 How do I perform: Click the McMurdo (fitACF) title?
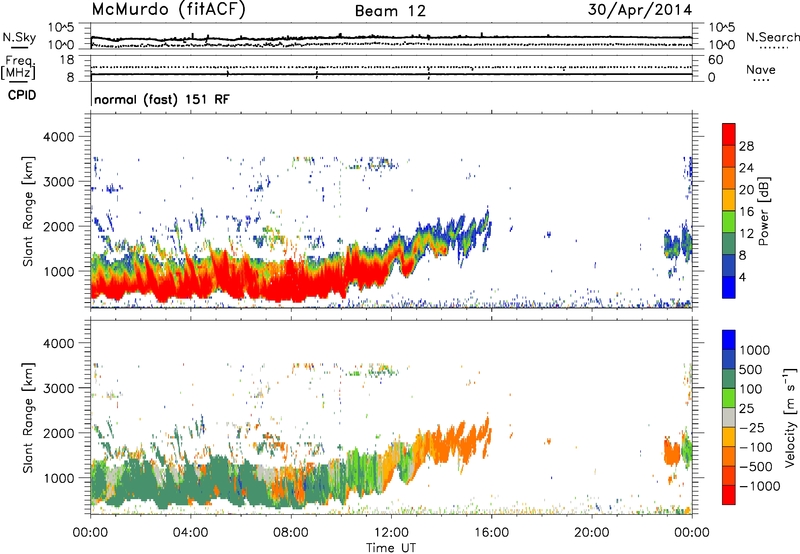coord(168,10)
